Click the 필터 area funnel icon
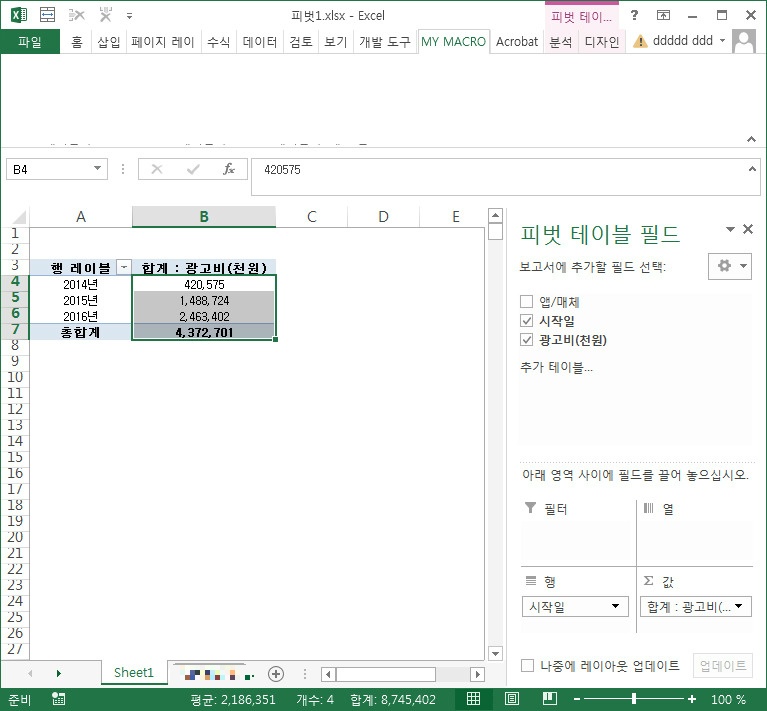This screenshot has width=767, height=711. [x=530, y=508]
